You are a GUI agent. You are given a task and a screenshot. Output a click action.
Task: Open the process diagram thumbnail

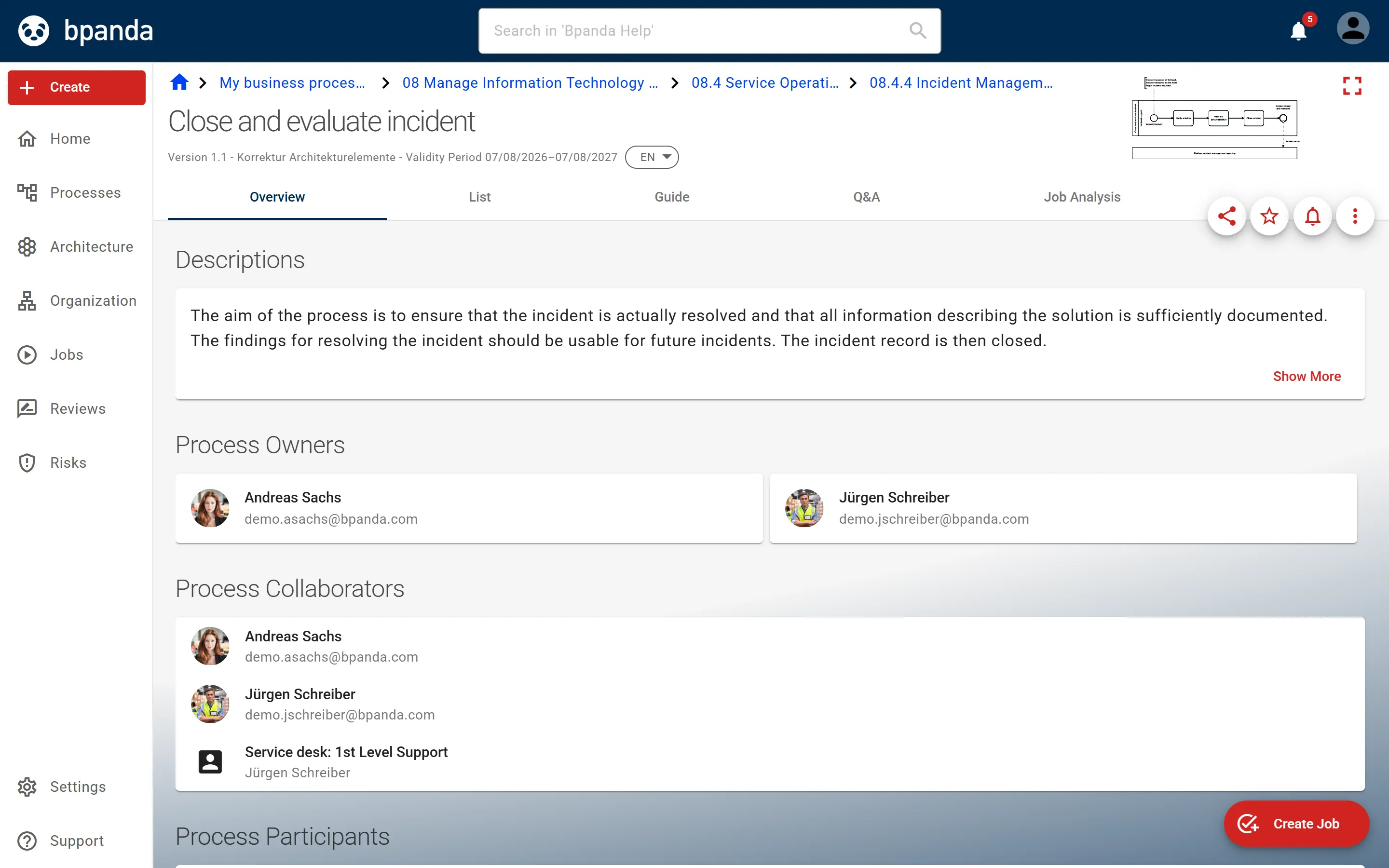click(1215, 118)
